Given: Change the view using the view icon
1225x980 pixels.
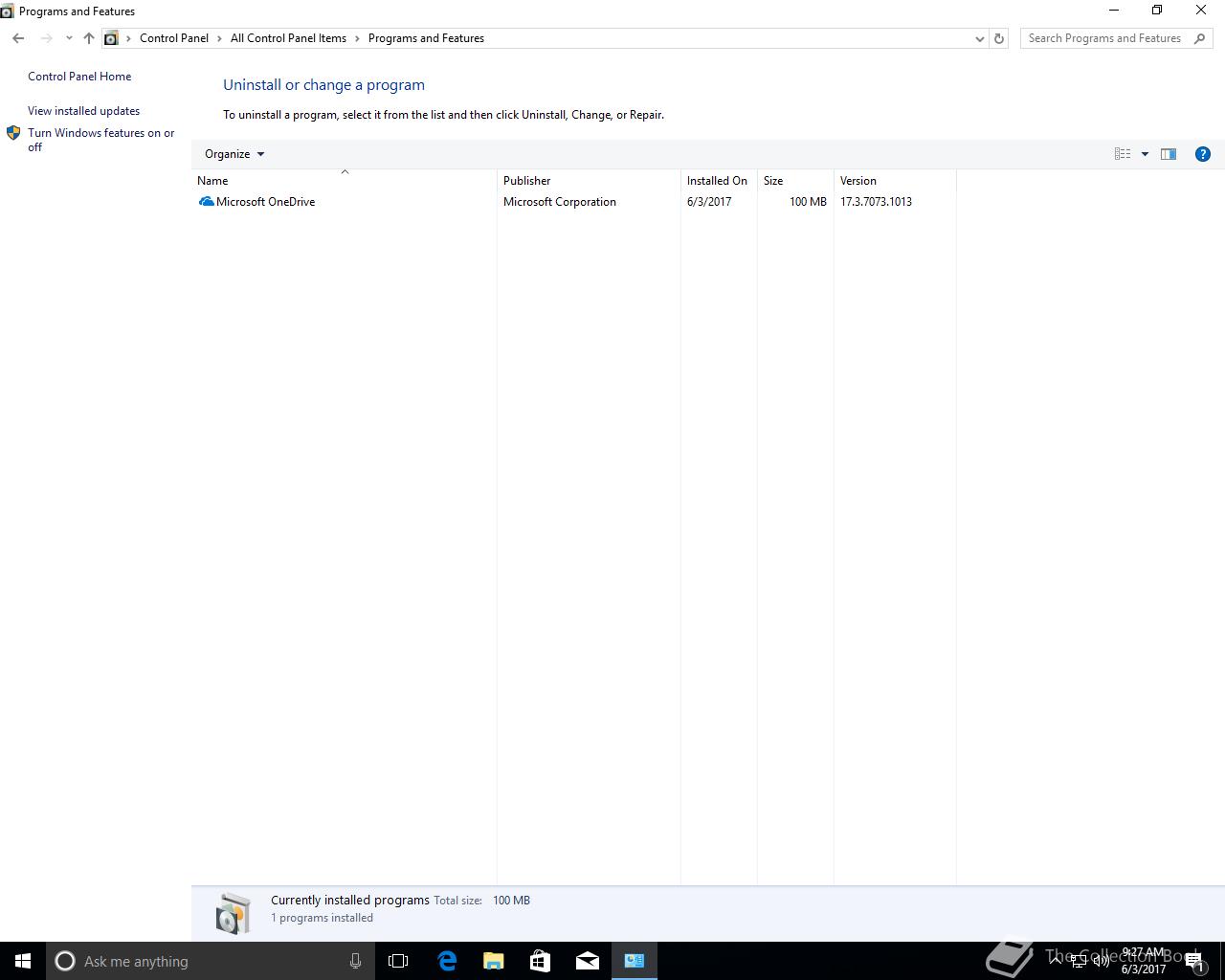Looking at the screenshot, I should click(1123, 154).
